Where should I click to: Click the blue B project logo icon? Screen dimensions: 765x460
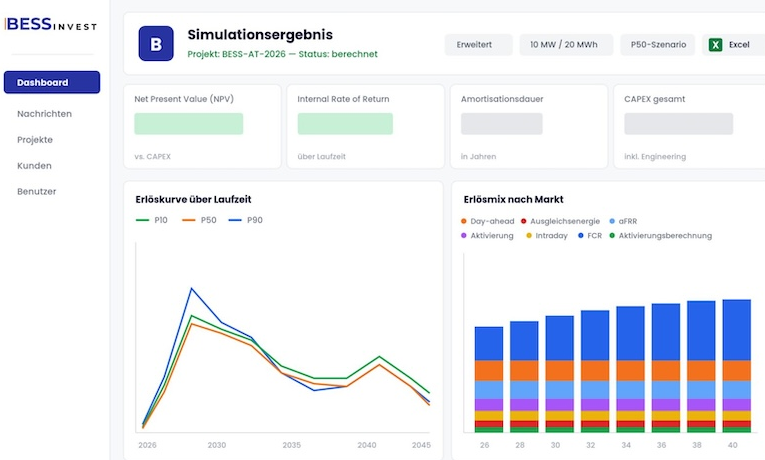click(156, 43)
